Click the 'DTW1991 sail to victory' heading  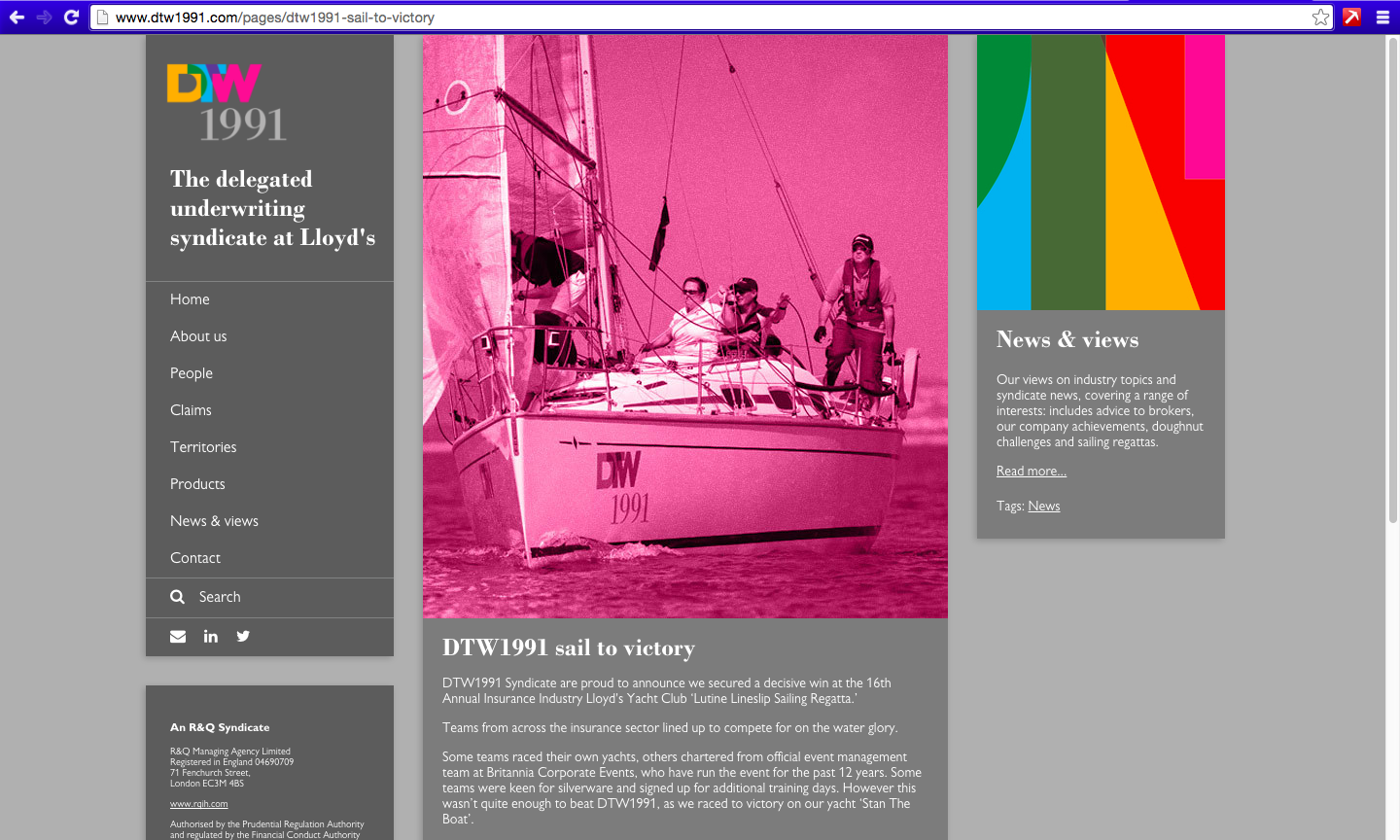coord(569,648)
